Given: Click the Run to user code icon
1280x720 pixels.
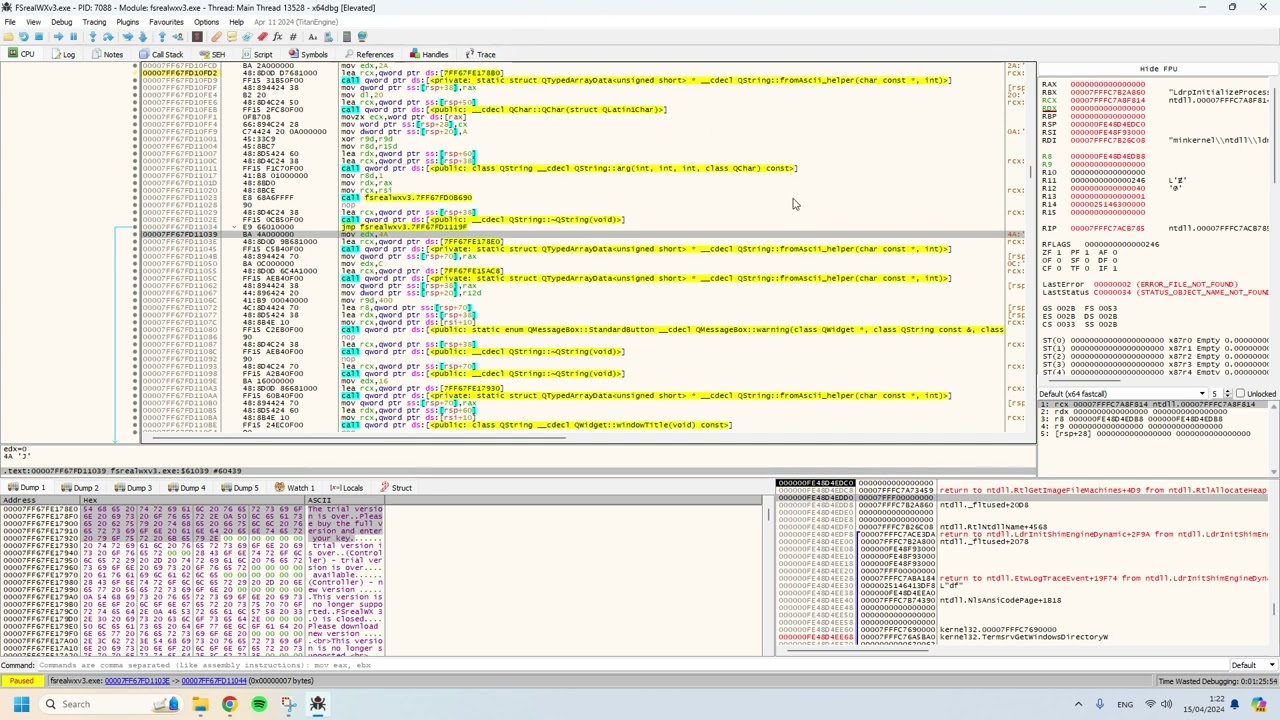Looking at the screenshot, I should [x=178, y=37].
